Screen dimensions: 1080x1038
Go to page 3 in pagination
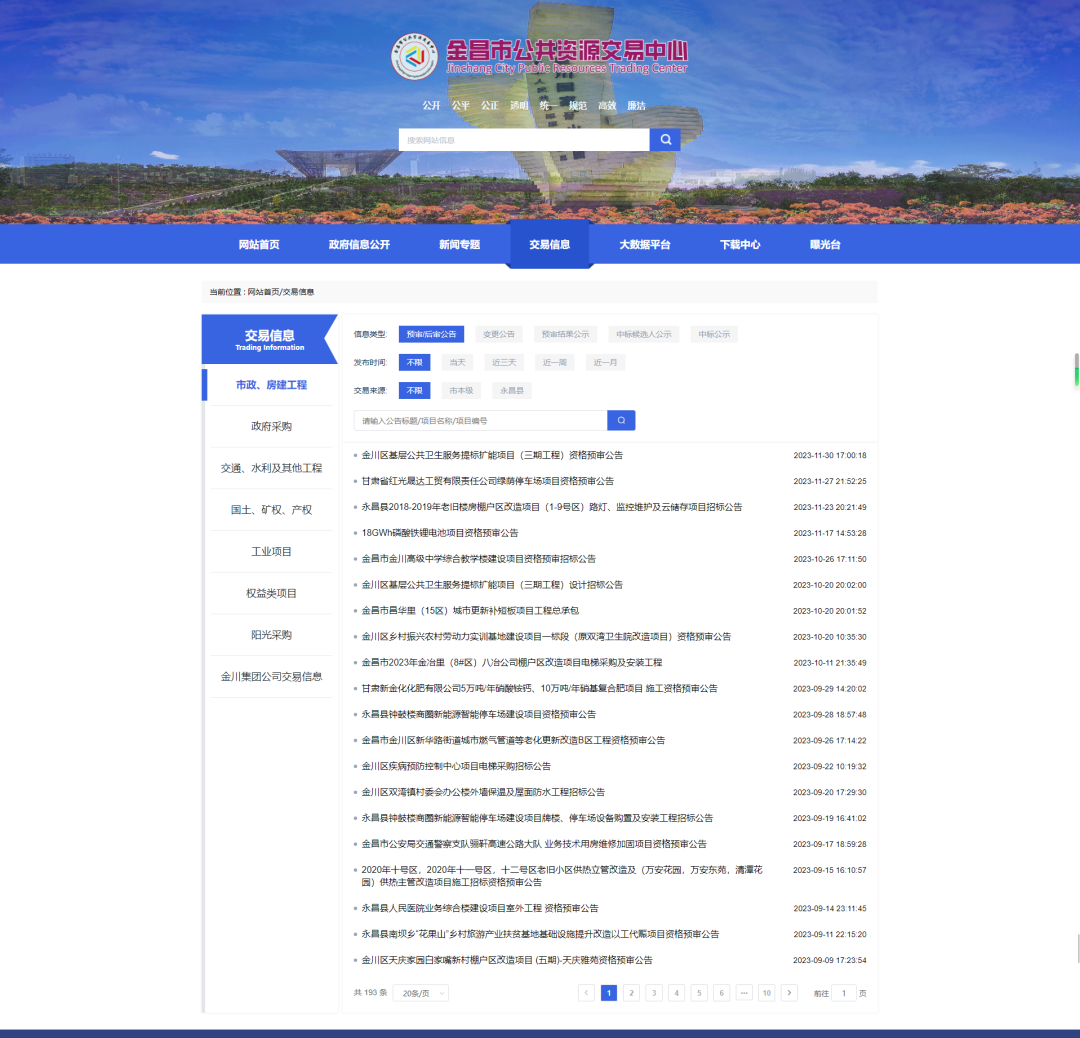(654, 993)
